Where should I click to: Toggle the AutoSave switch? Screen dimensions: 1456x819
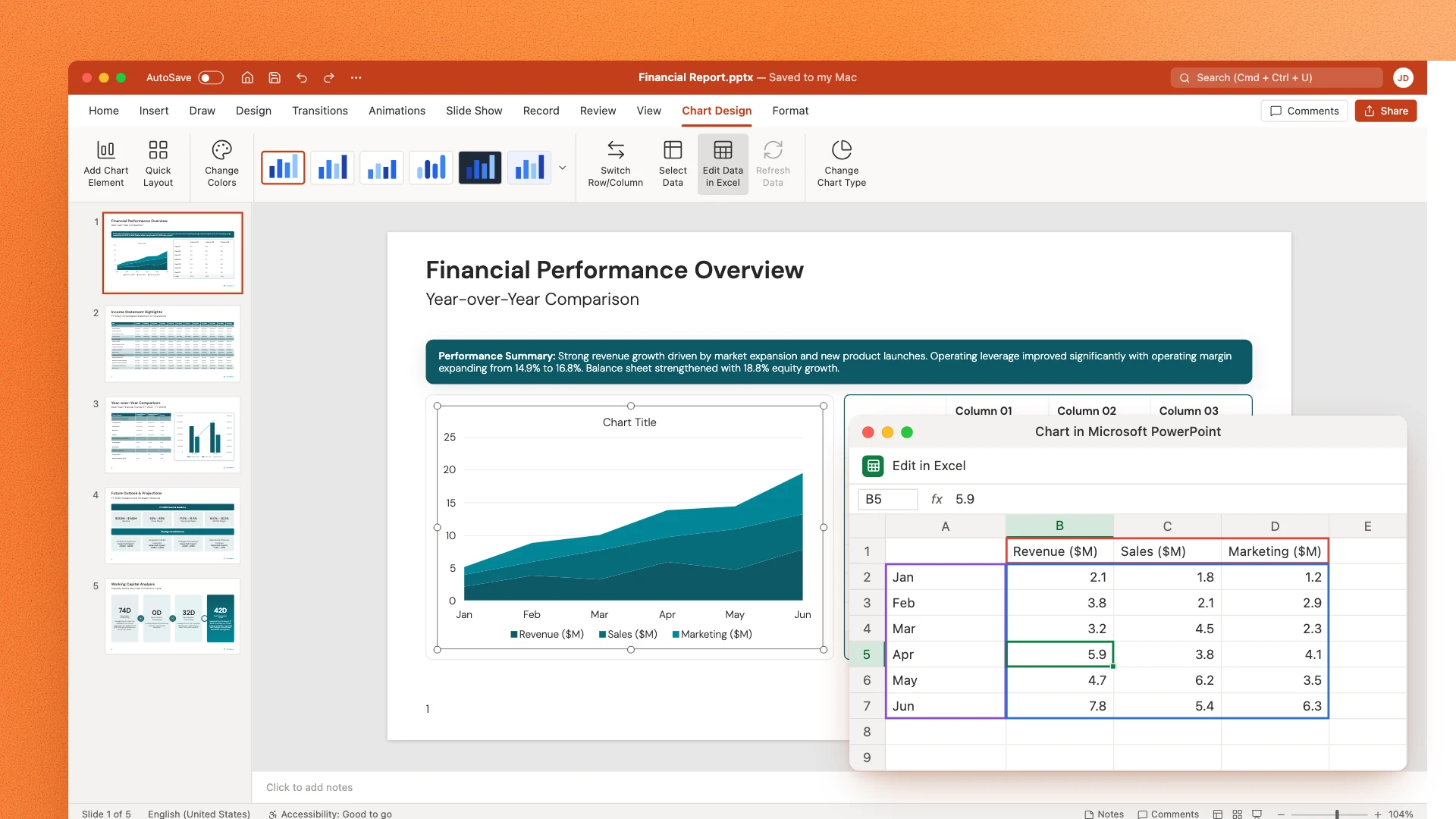(x=211, y=77)
